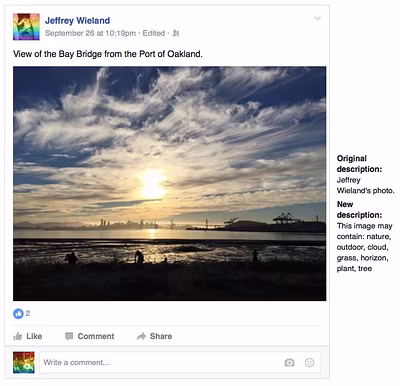Open the post options chevron dropdown
Screen dimensions: 400x386
click(x=317, y=18)
